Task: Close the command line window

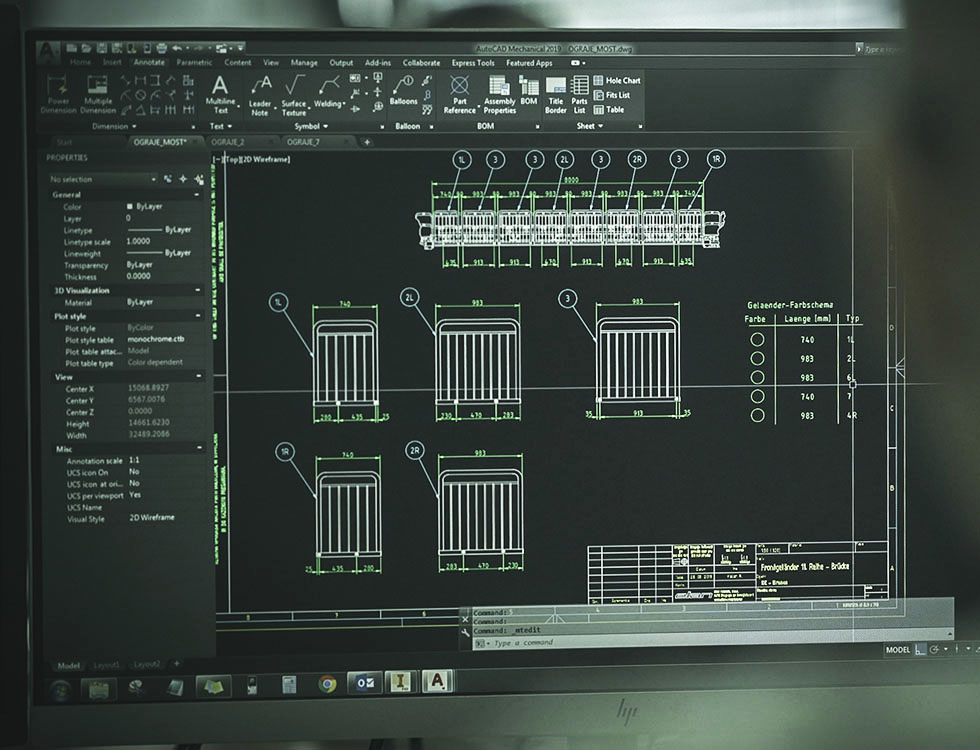Action: point(465,619)
